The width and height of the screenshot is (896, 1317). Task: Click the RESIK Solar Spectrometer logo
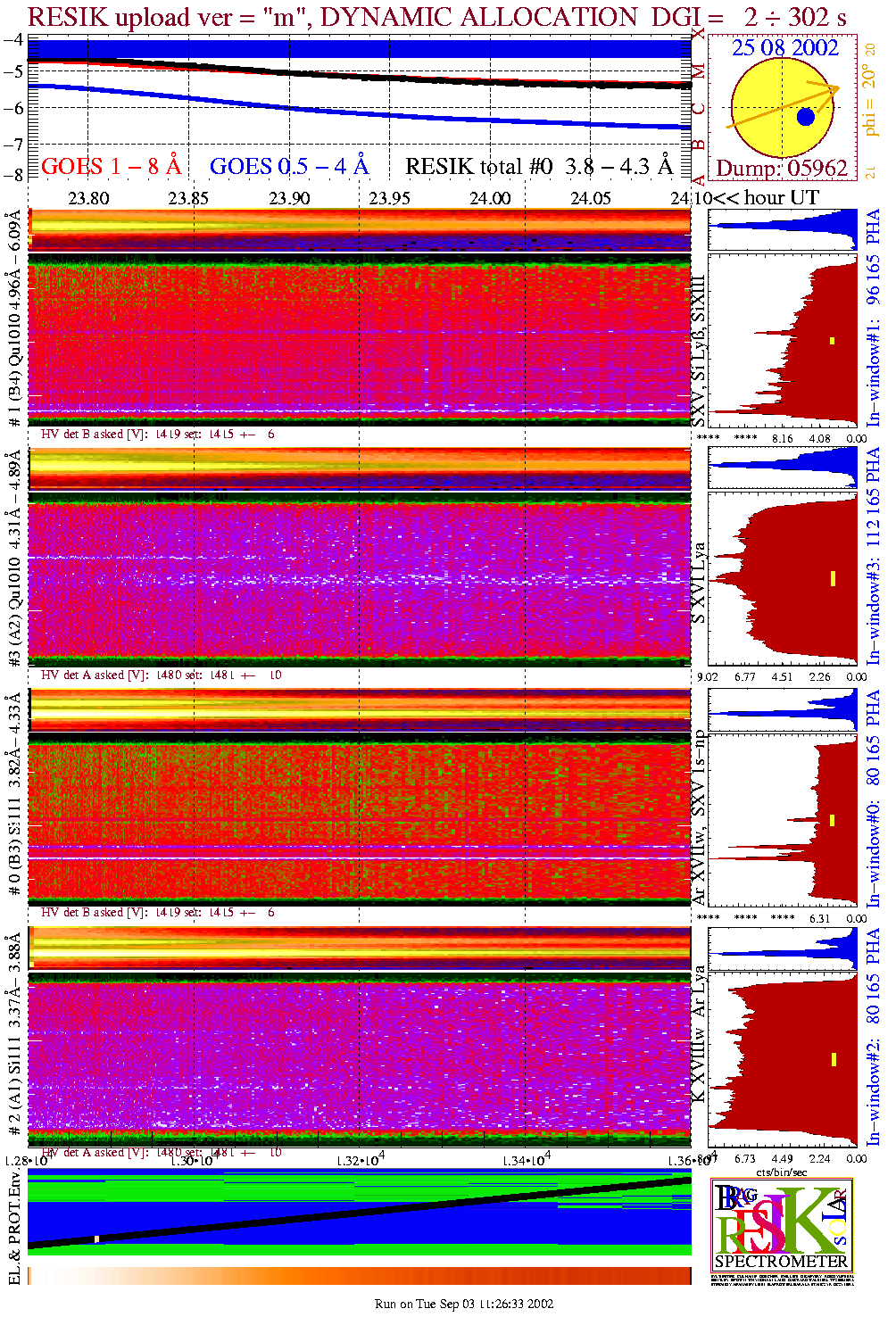[x=782, y=1222]
